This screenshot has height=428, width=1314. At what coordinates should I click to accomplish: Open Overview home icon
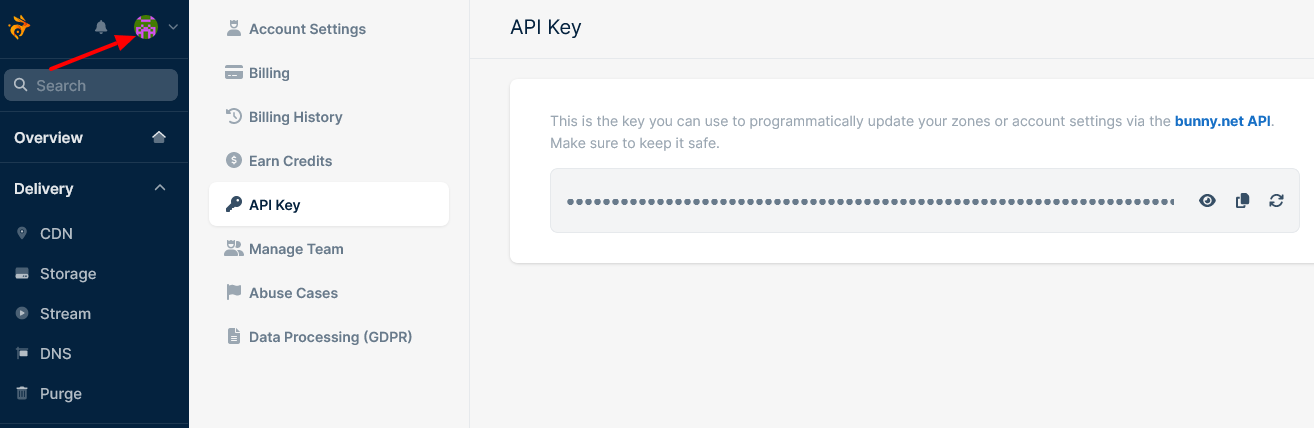pos(159,137)
